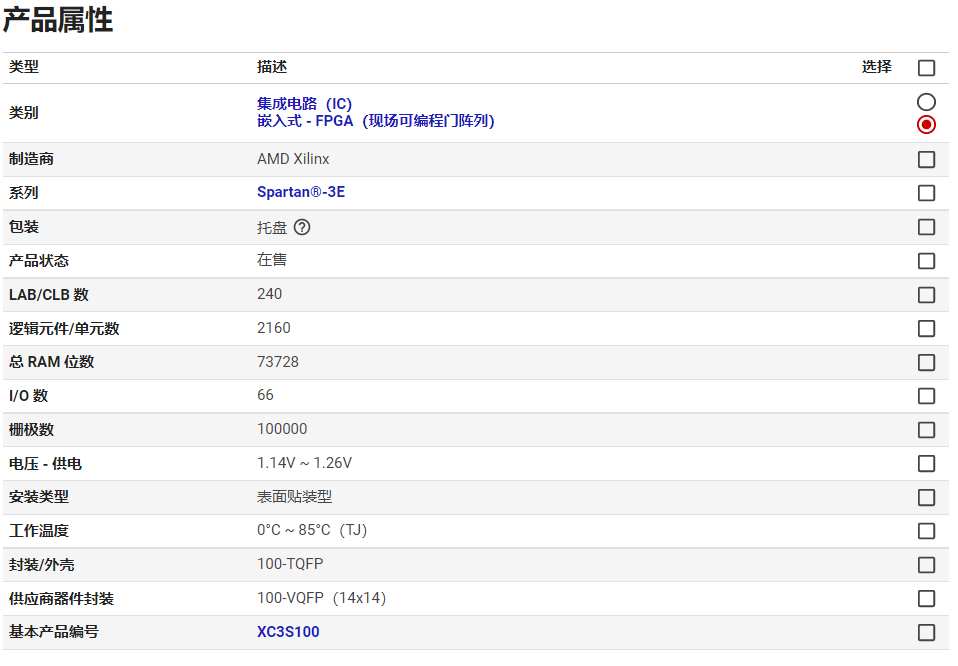Viewport: 958px width, 666px height.
Task: Check the I/O 数 66 checkbox
Action: pyautogui.click(x=926, y=396)
